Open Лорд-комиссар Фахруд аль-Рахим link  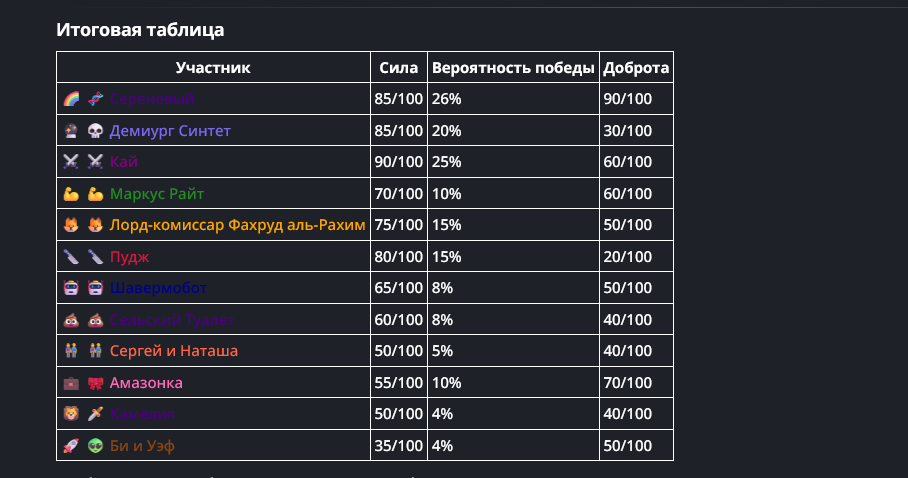(237, 225)
